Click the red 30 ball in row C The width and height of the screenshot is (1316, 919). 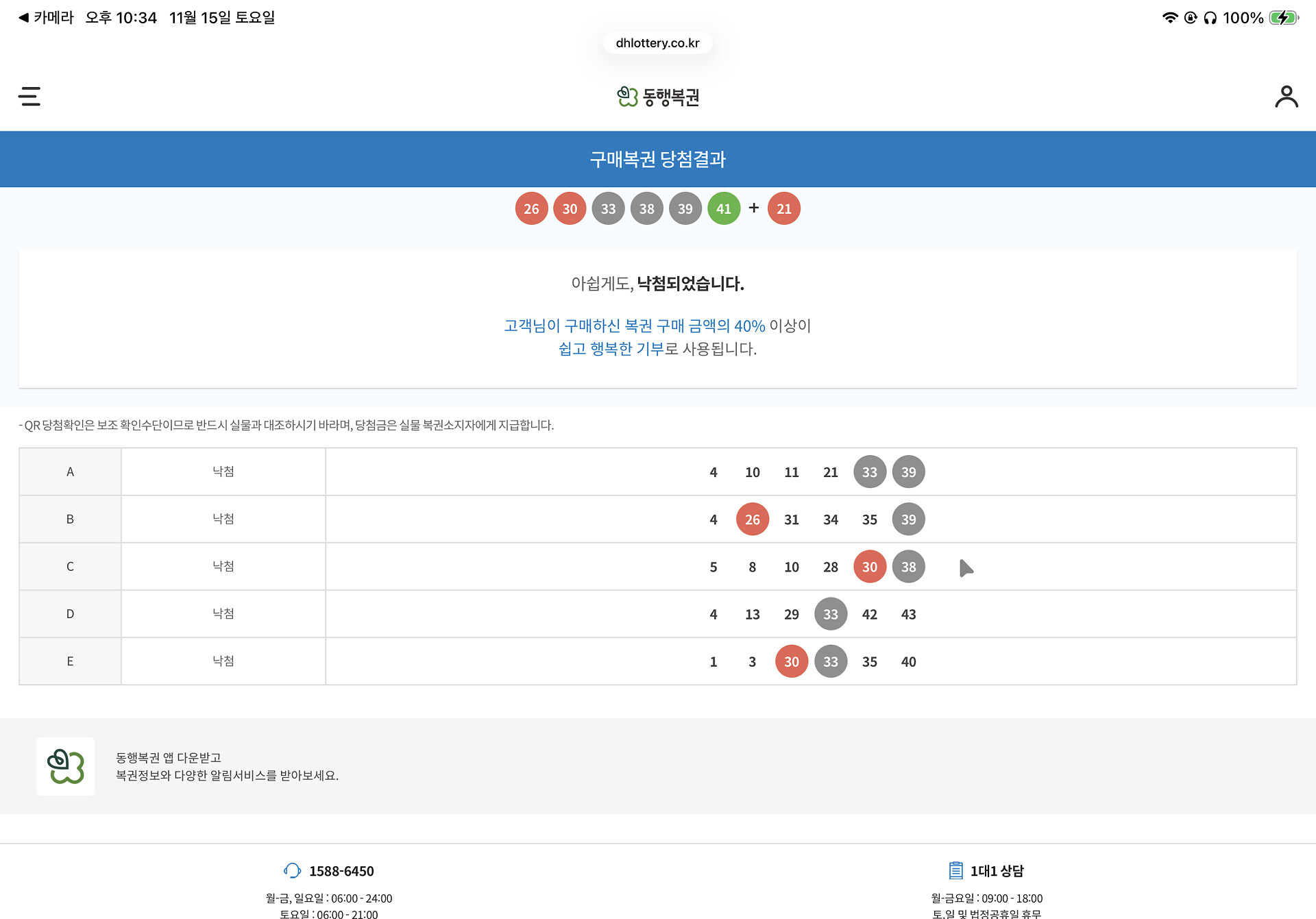coord(869,567)
